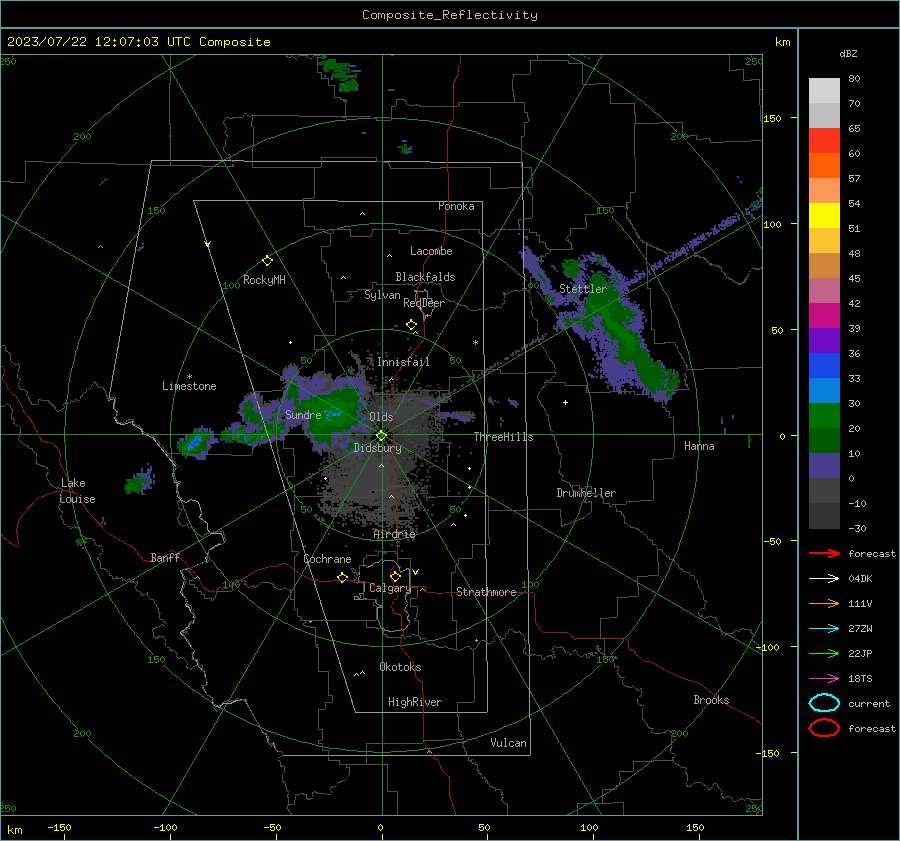Screen dimensions: 900x841
Task: Click the yellow diamond at radar center
Action: 381,436
